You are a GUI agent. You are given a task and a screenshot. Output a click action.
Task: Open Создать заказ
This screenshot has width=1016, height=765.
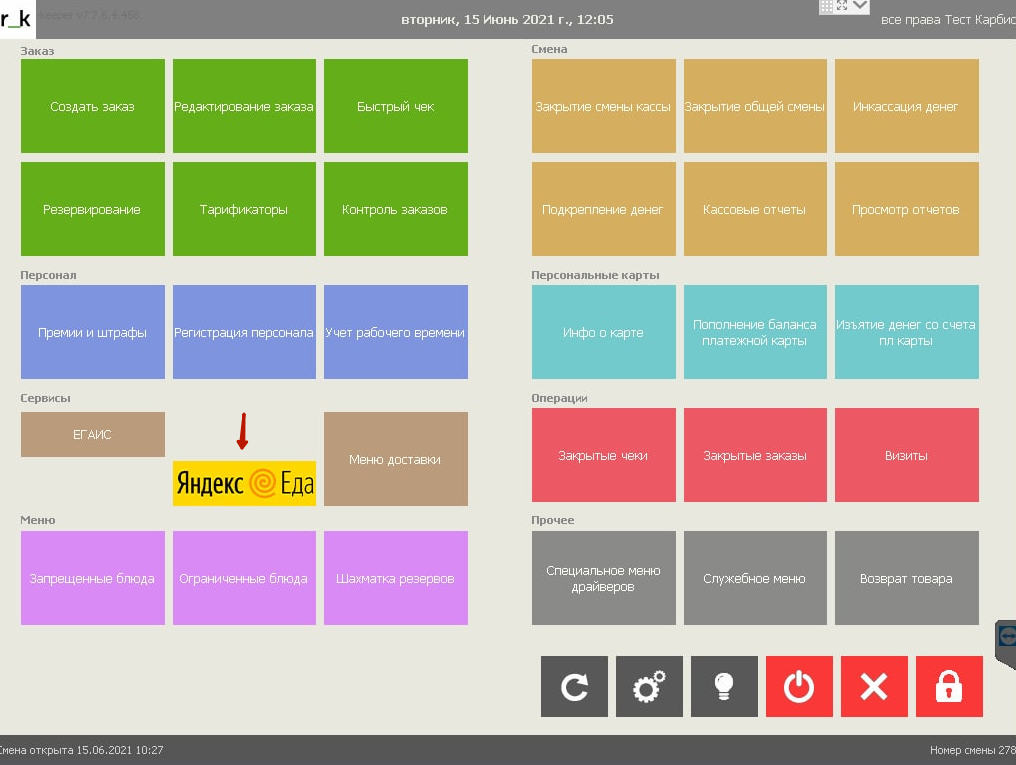click(93, 106)
